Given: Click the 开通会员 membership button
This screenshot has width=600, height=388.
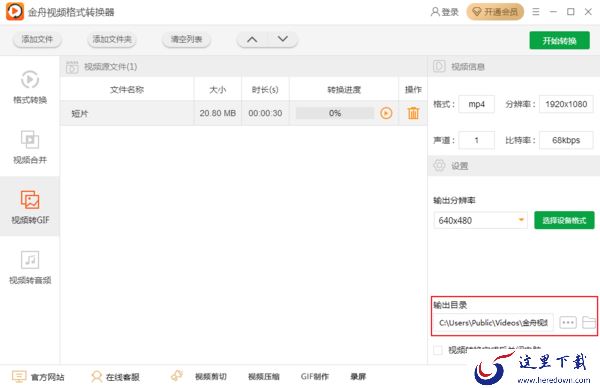Looking at the screenshot, I should pos(495,12).
